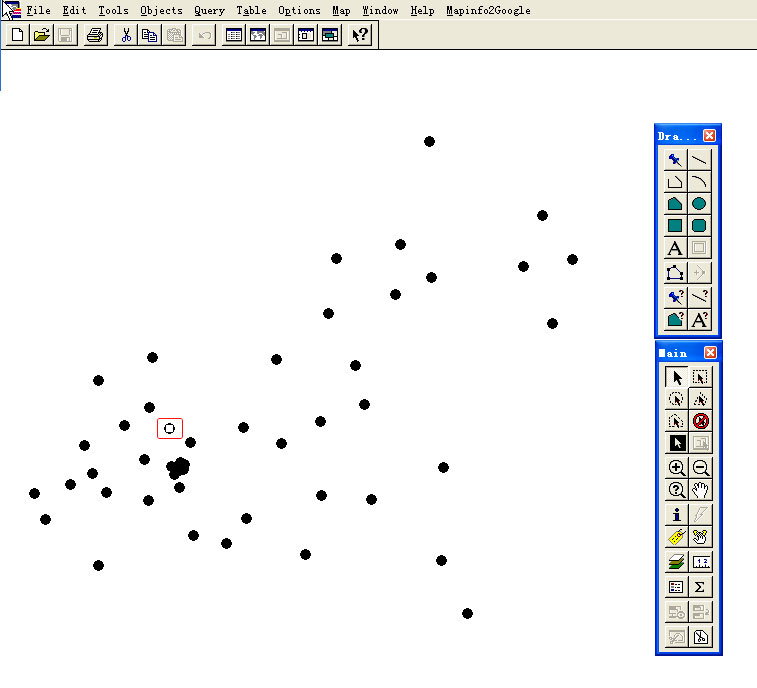The width and height of the screenshot is (757, 688).
Task: Open the Region Style dialog
Action: (675, 320)
